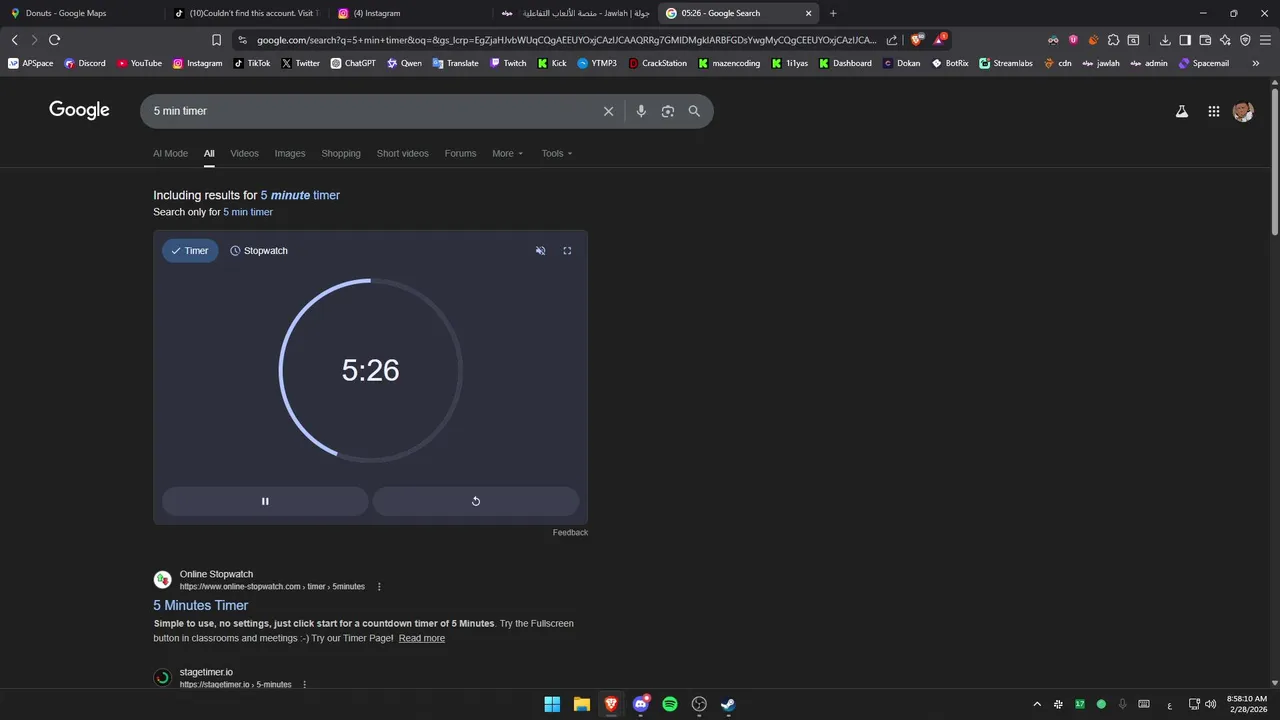
Task: Switch to the Jawlah browser tab
Action: pos(575,13)
